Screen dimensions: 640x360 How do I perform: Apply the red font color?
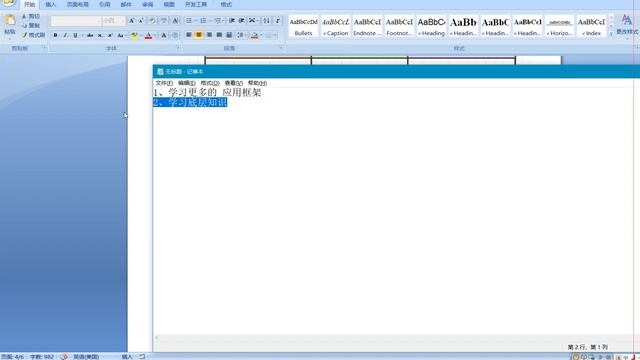pos(149,36)
